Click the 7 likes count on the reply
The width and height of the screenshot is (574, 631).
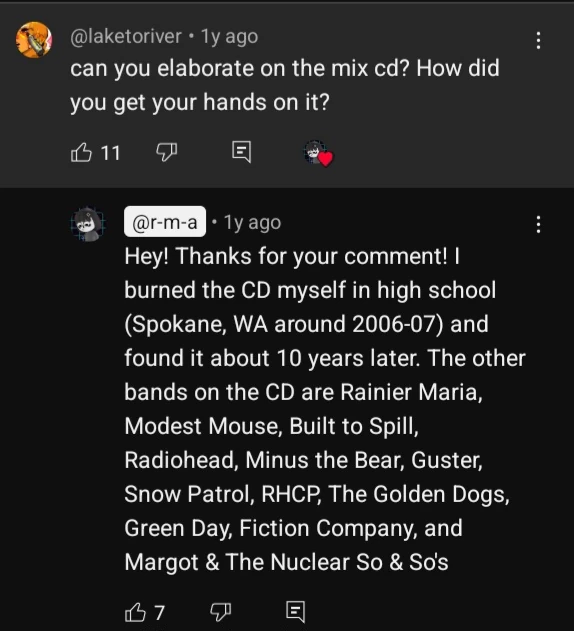(160, 613)
